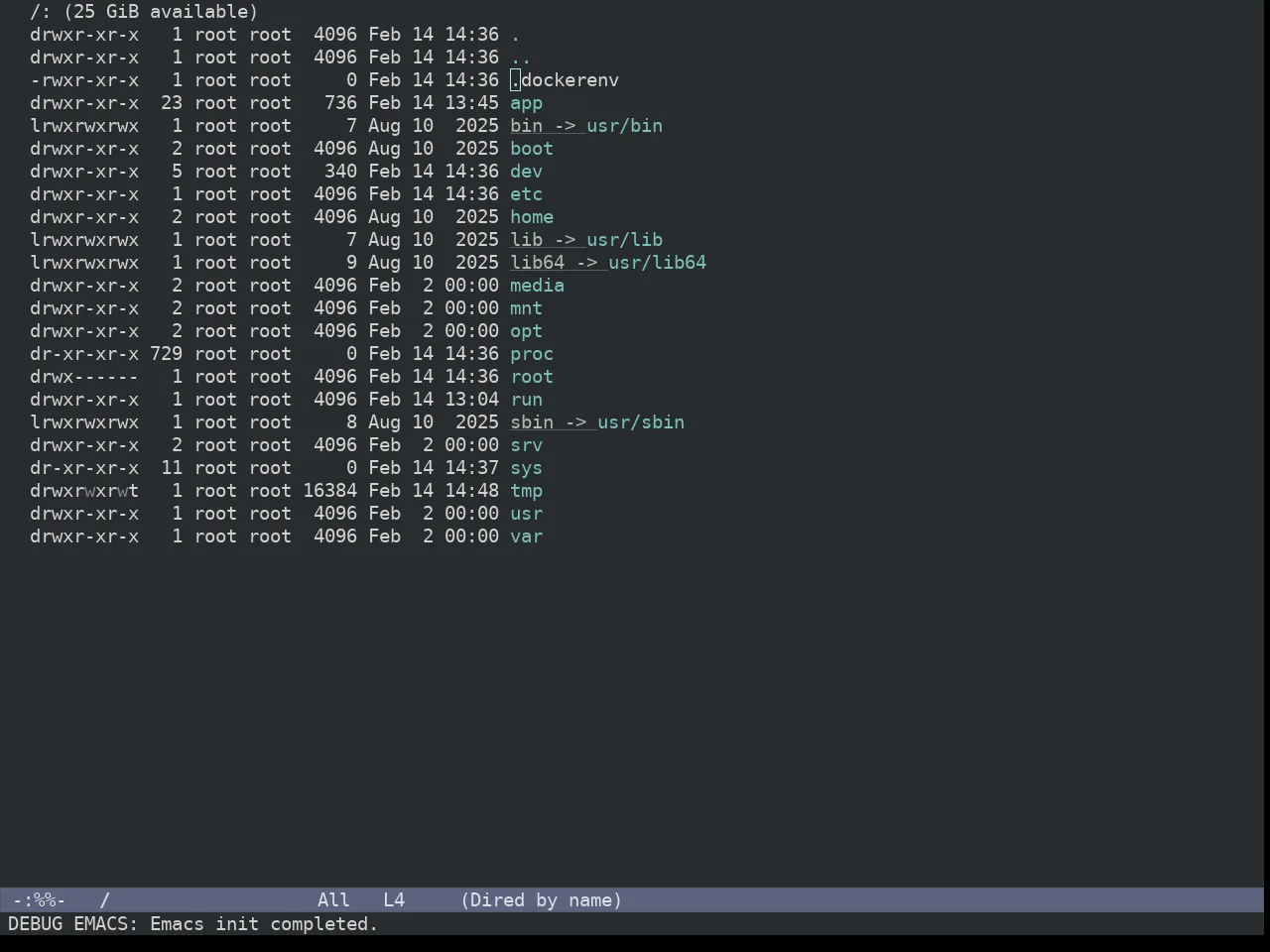The image size is (1270, 952).
Task: Open the dev directory
Action: coord(526,172)
